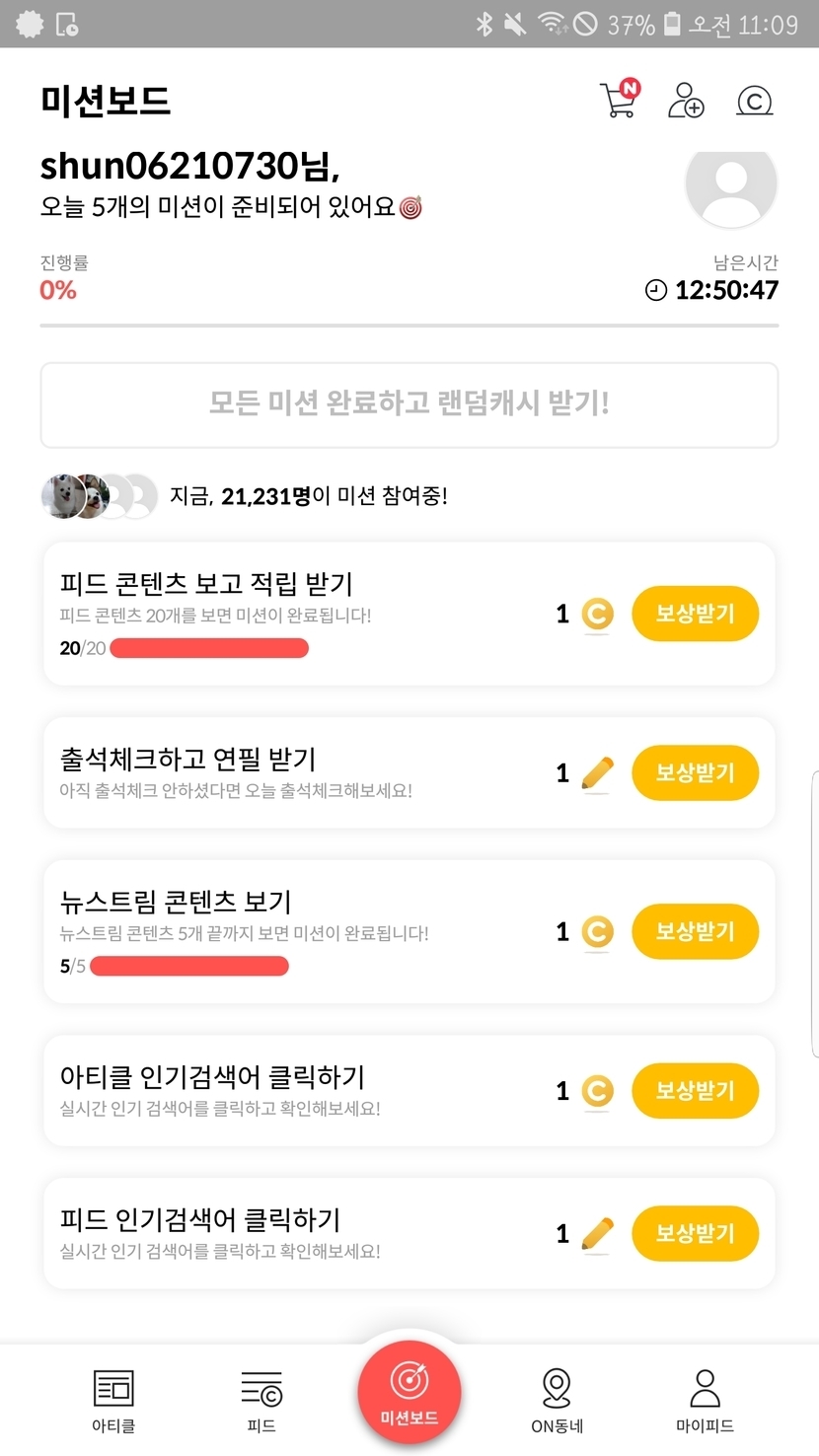Tap the add friend icon
The width and height of the screenshot is (819, 1456).
pyautogui.click(x=686, y=100)
